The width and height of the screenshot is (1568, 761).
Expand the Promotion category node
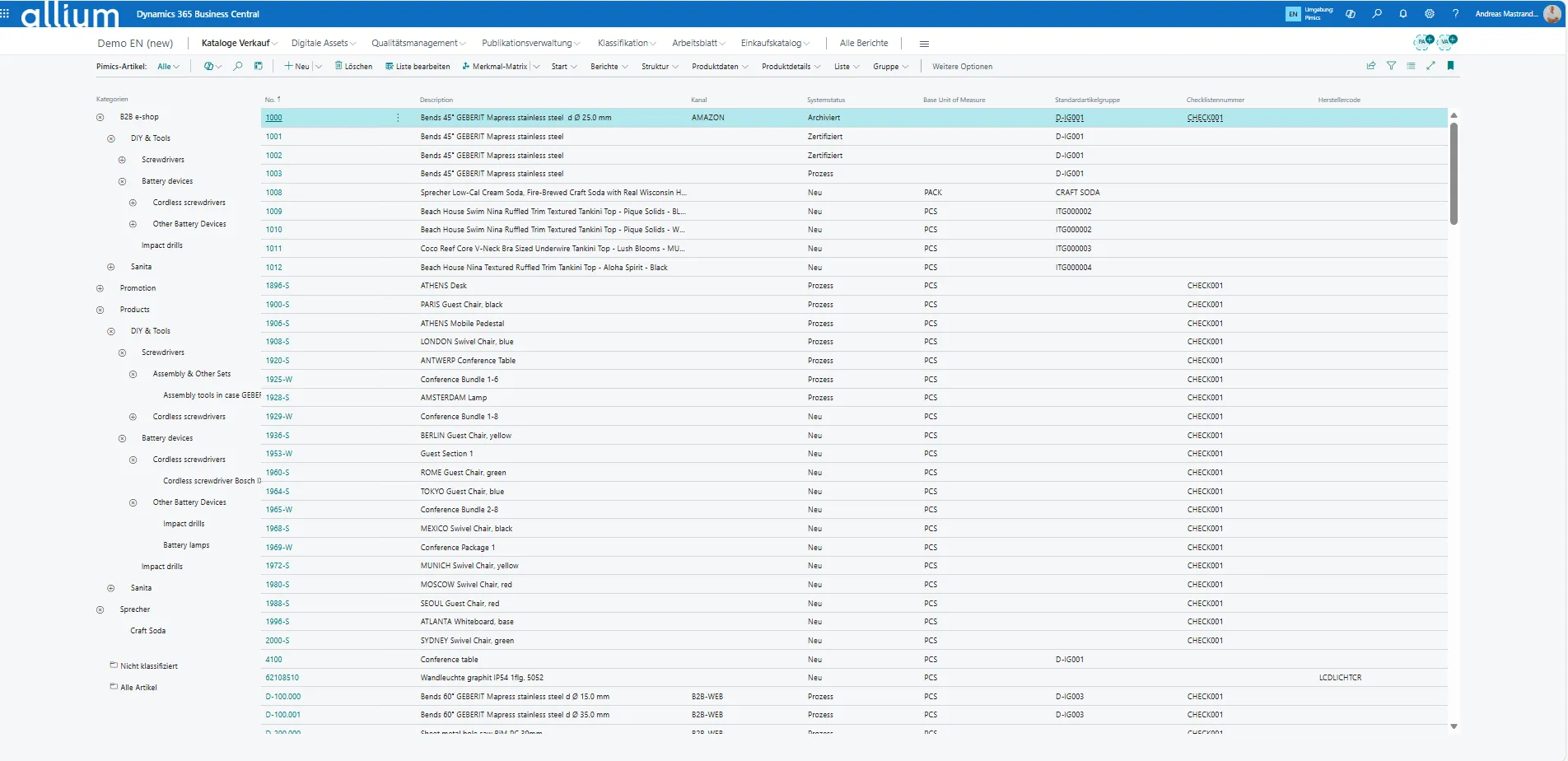[100, 289]
